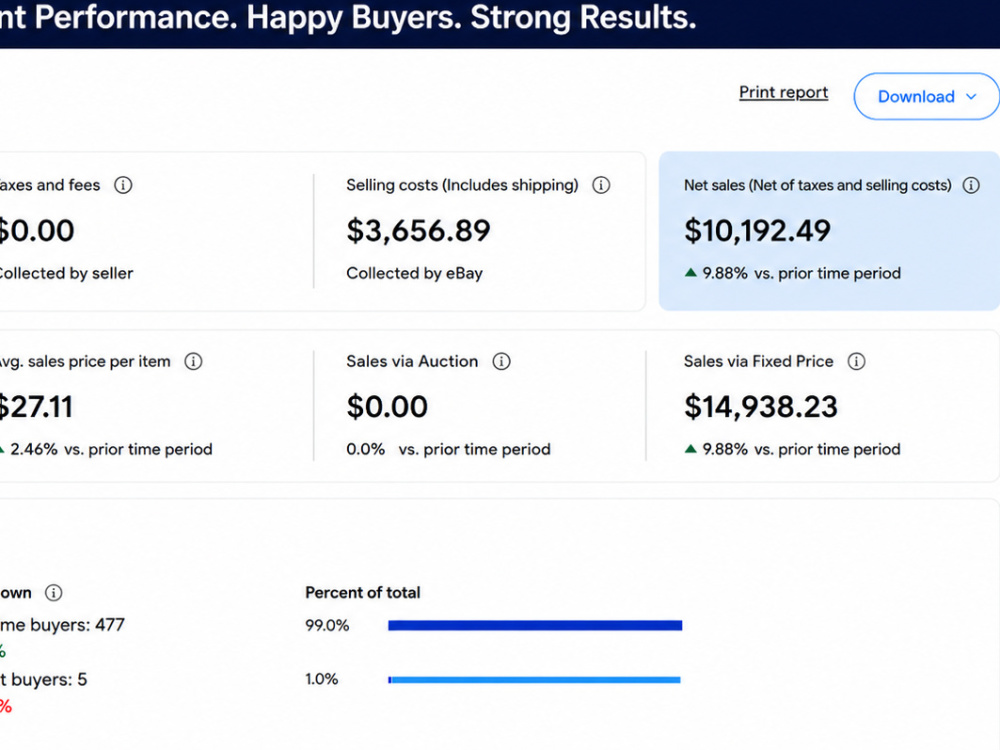1000x750 pixels.
Task: Click the $0.00 Sales via Auction amount
Action: pyautogui.click(x=387, y=407)
